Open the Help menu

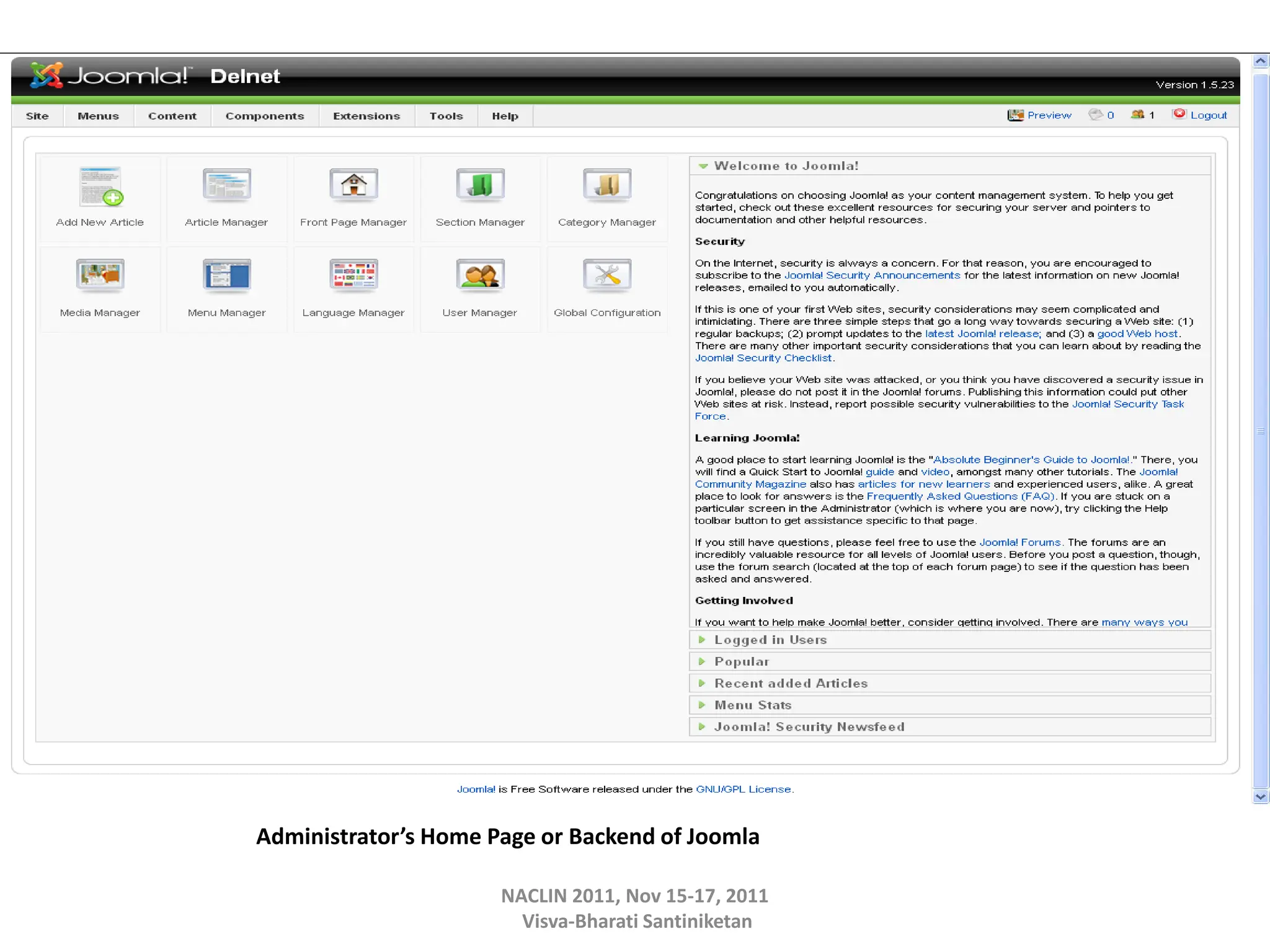point(505,116)
